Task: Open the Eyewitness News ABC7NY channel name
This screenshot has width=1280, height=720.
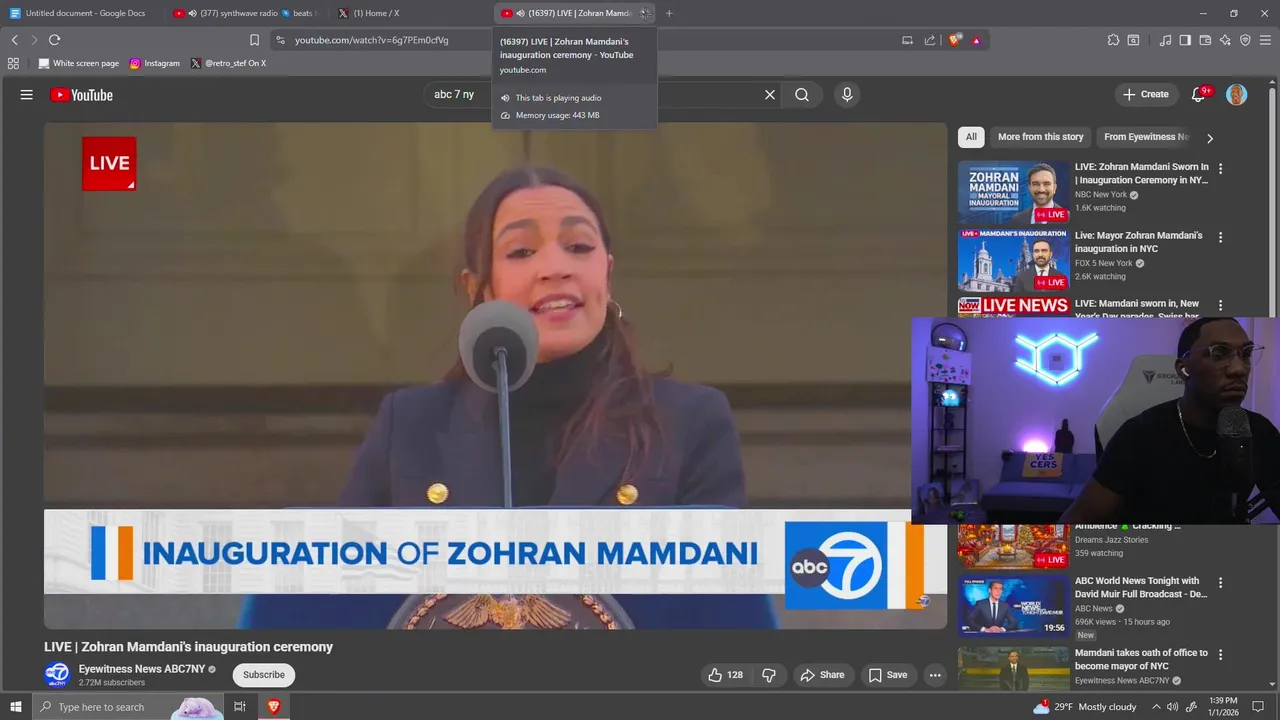Action: 141,669
